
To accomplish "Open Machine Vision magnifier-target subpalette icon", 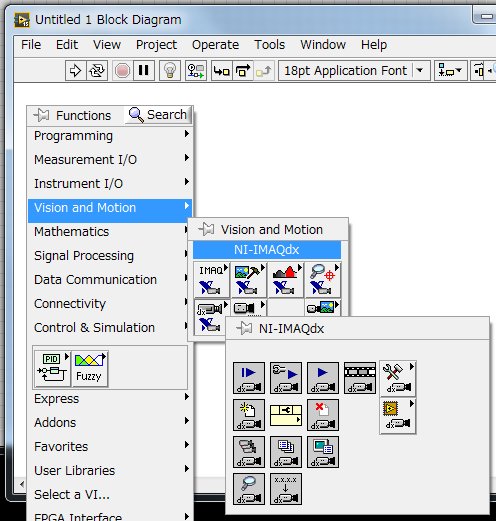I will click(322, 280).
